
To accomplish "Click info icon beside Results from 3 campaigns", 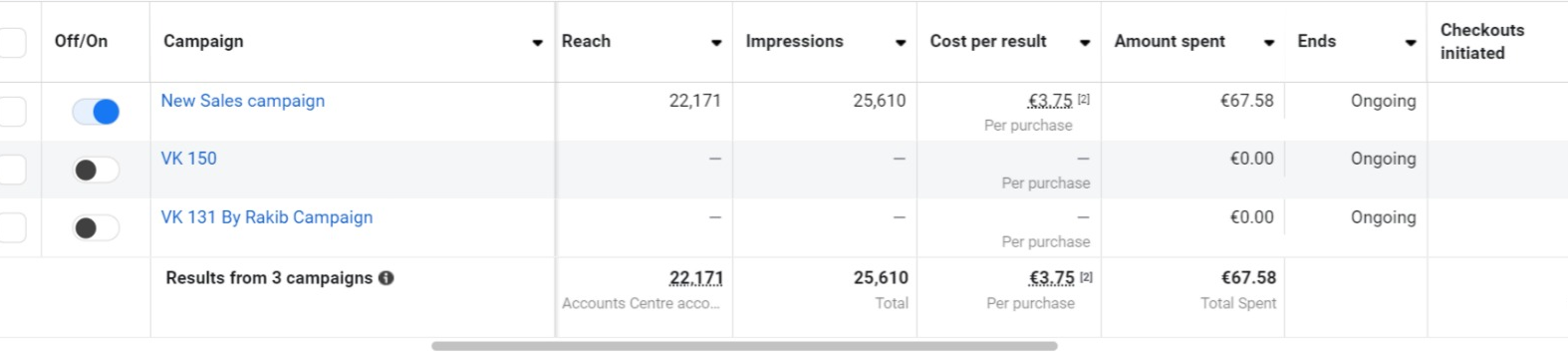I will [387, 278].
